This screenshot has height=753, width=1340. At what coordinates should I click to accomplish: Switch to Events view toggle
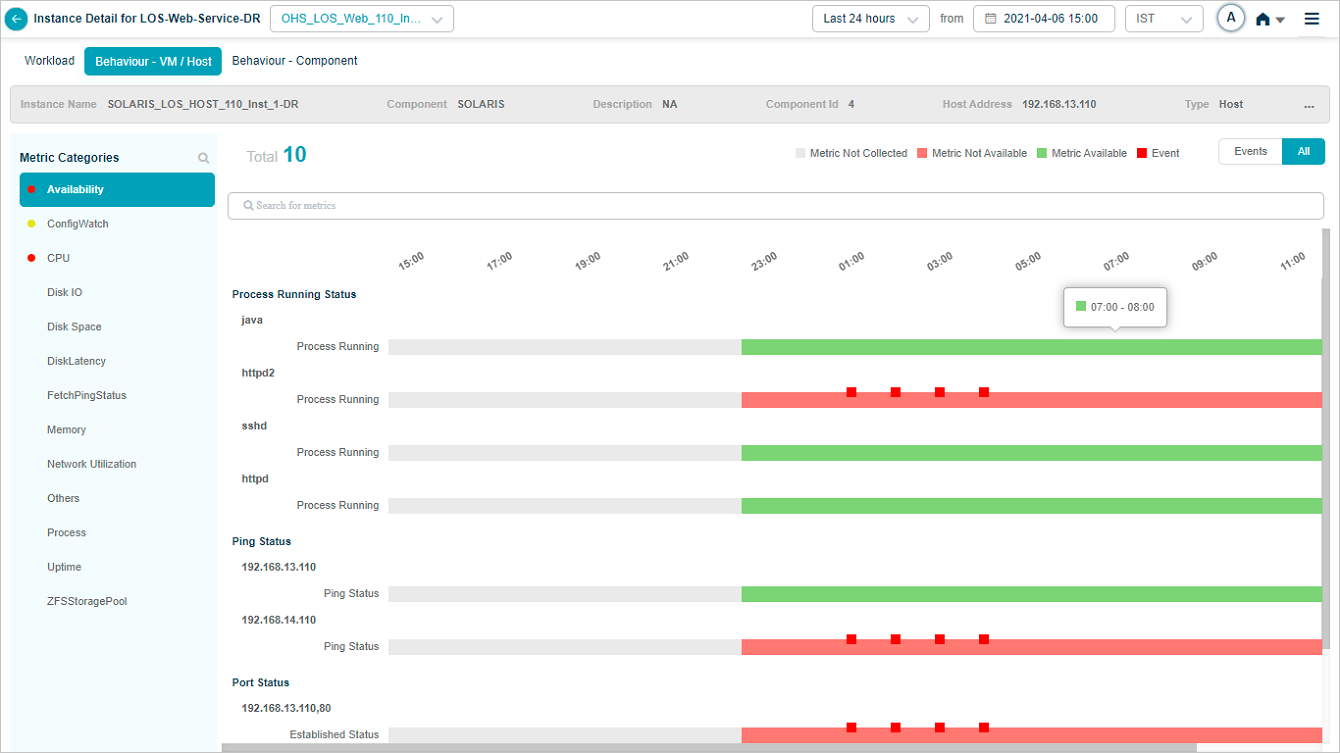pyautogui.click(x=1250, y=152)
